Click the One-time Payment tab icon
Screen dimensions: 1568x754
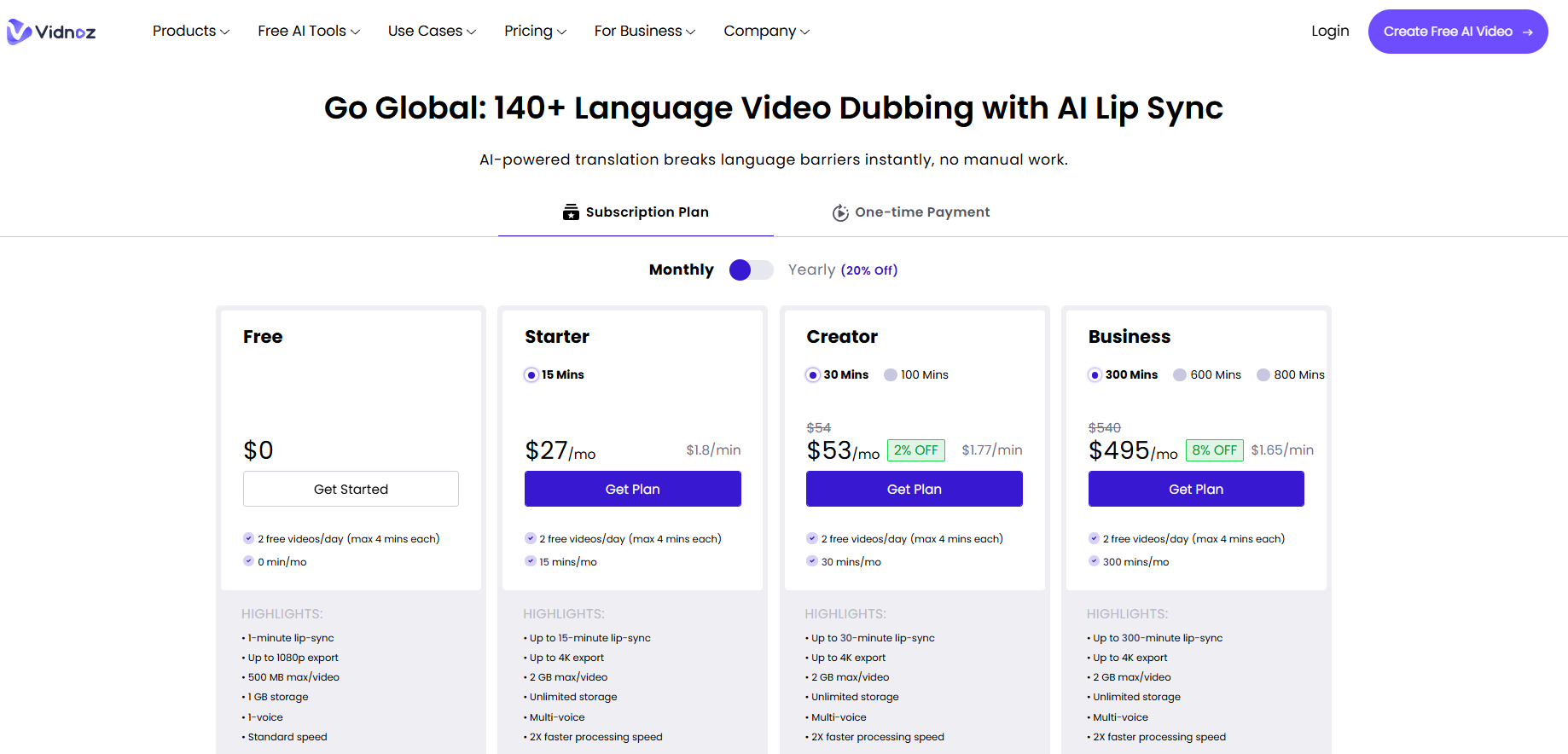tap(840, 212)
